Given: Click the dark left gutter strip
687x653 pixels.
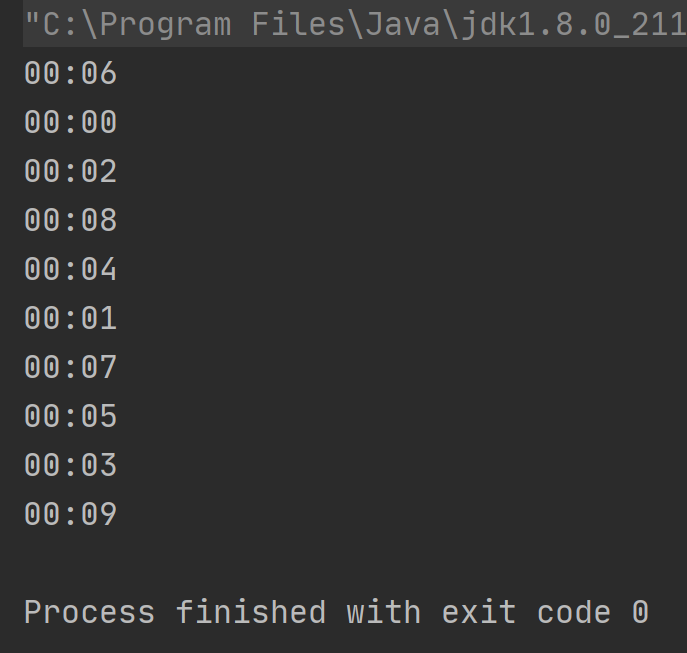Looking at the screenshot, I should coord(11,326).
